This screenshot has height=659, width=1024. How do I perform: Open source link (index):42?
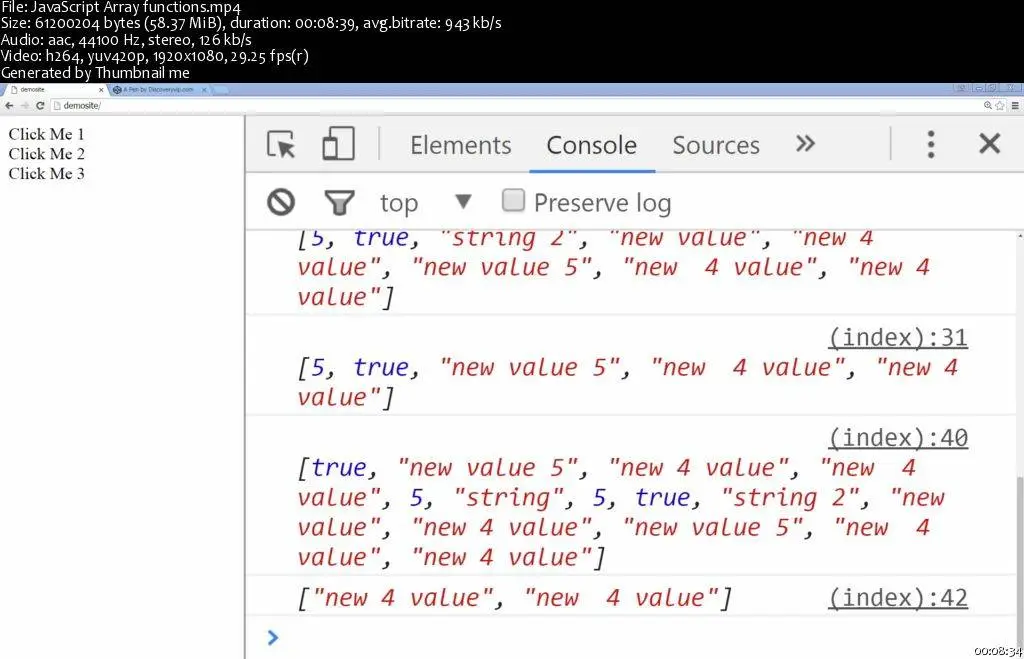tap(898, 598)
